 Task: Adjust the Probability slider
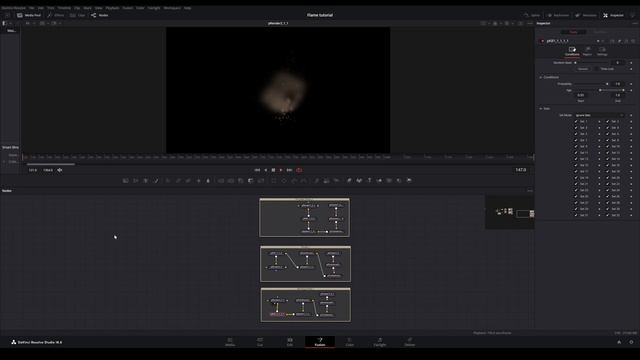[x=591, y=84]
